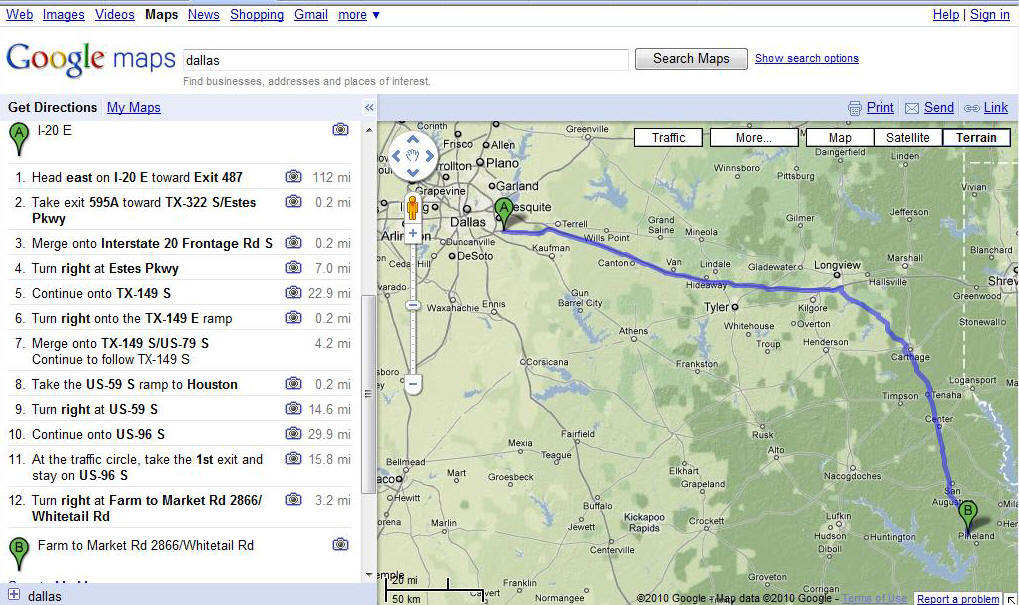
Task: Click camera icon for step 12 Whitetail Rd turn
Action: pos(294,499)
